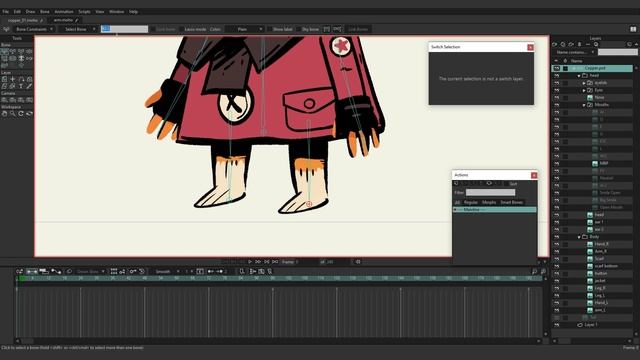Collapse the Mouths switch layer
This screenshot has width=640, height=360.
[584, 105]
